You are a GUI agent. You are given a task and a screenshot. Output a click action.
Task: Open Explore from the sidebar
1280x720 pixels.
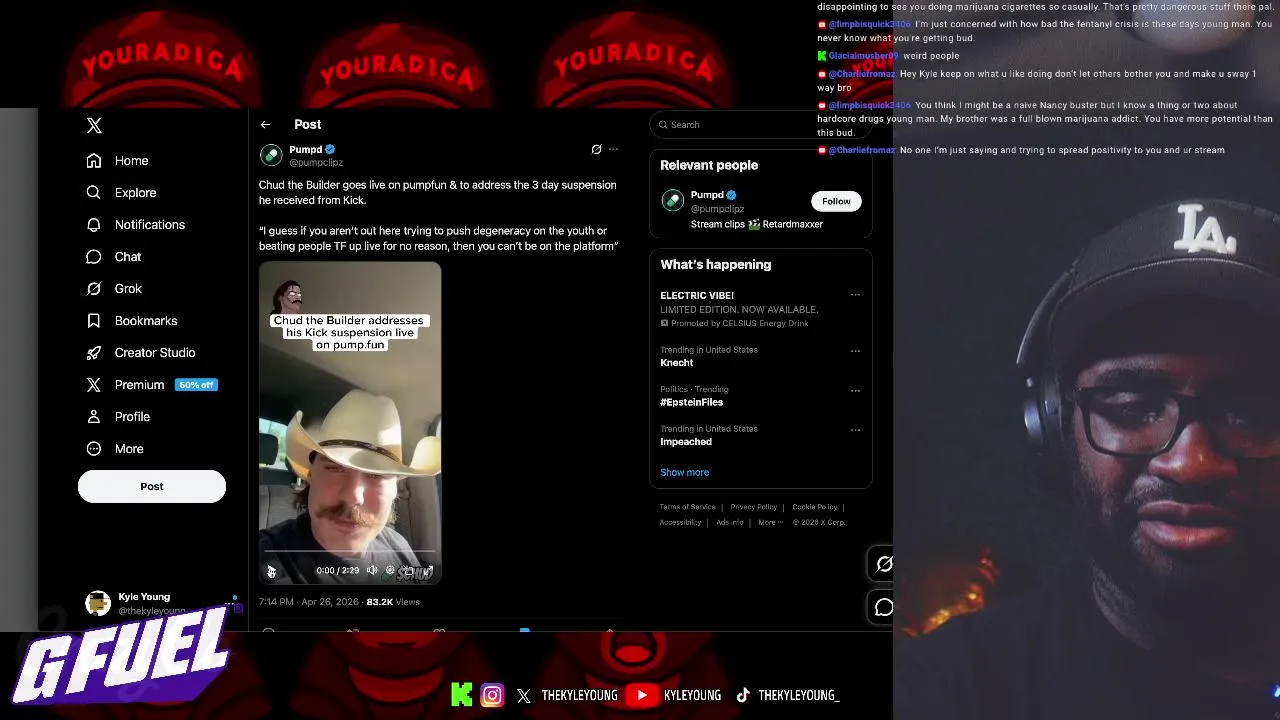[x=121, y=193]
